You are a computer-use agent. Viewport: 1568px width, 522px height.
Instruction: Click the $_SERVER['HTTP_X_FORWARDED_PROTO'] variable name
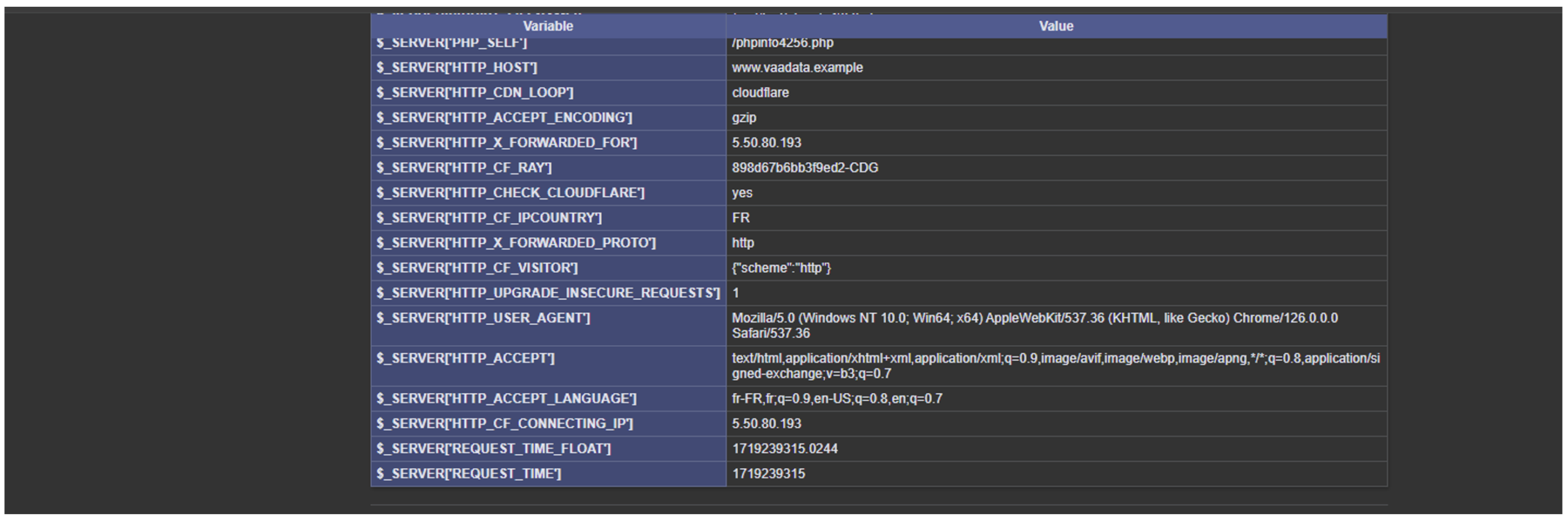516,243
